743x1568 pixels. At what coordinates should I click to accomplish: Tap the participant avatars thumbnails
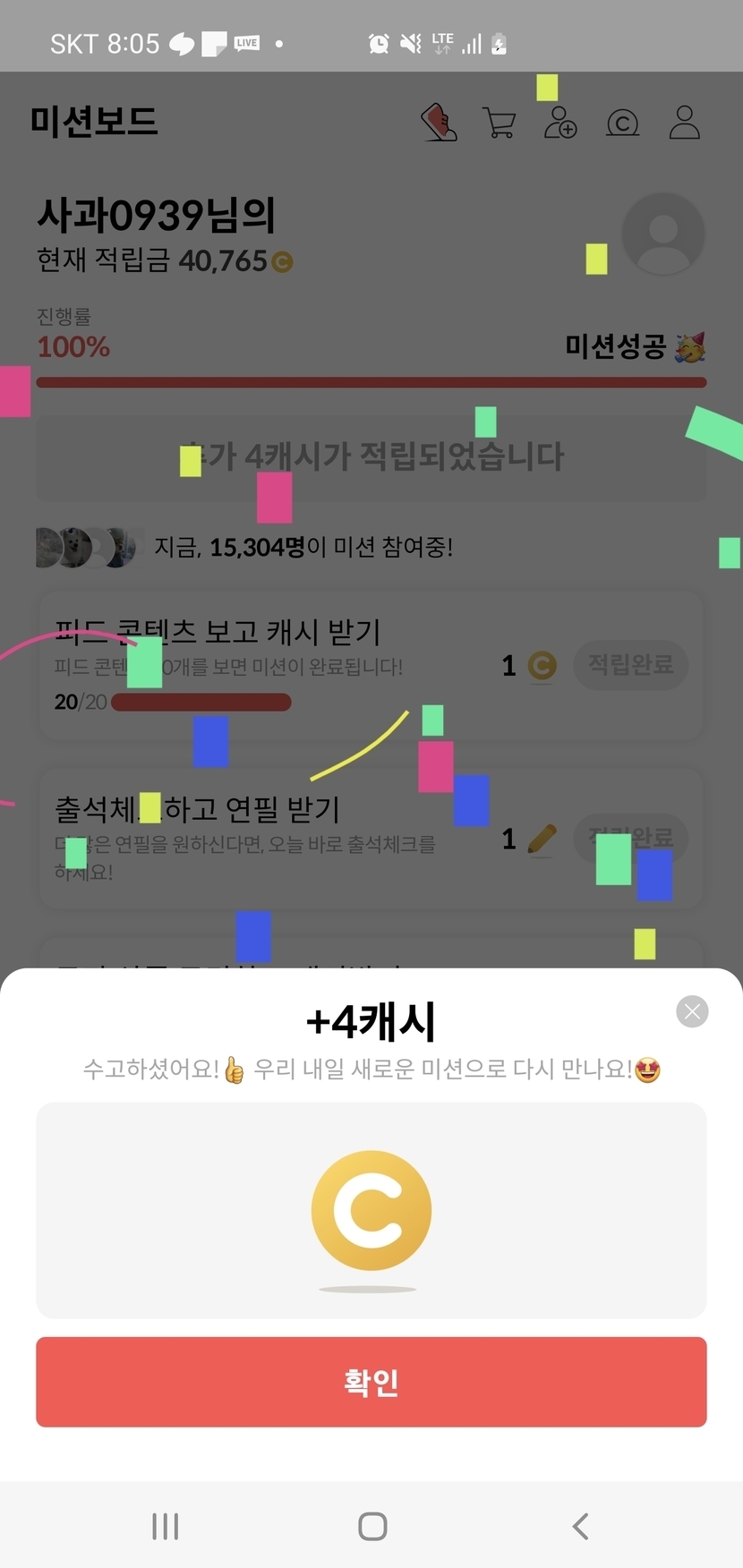[x=86, y=547]
